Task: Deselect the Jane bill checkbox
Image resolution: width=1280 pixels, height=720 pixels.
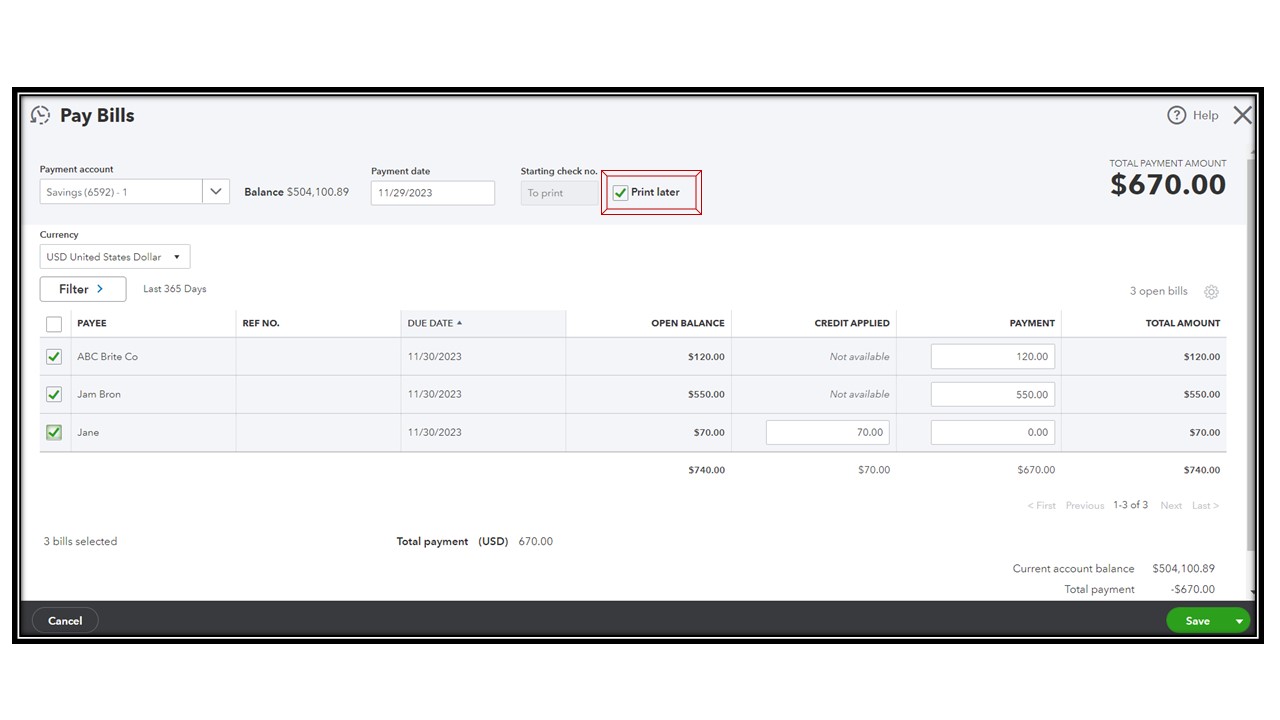Action: coord(53,431)
